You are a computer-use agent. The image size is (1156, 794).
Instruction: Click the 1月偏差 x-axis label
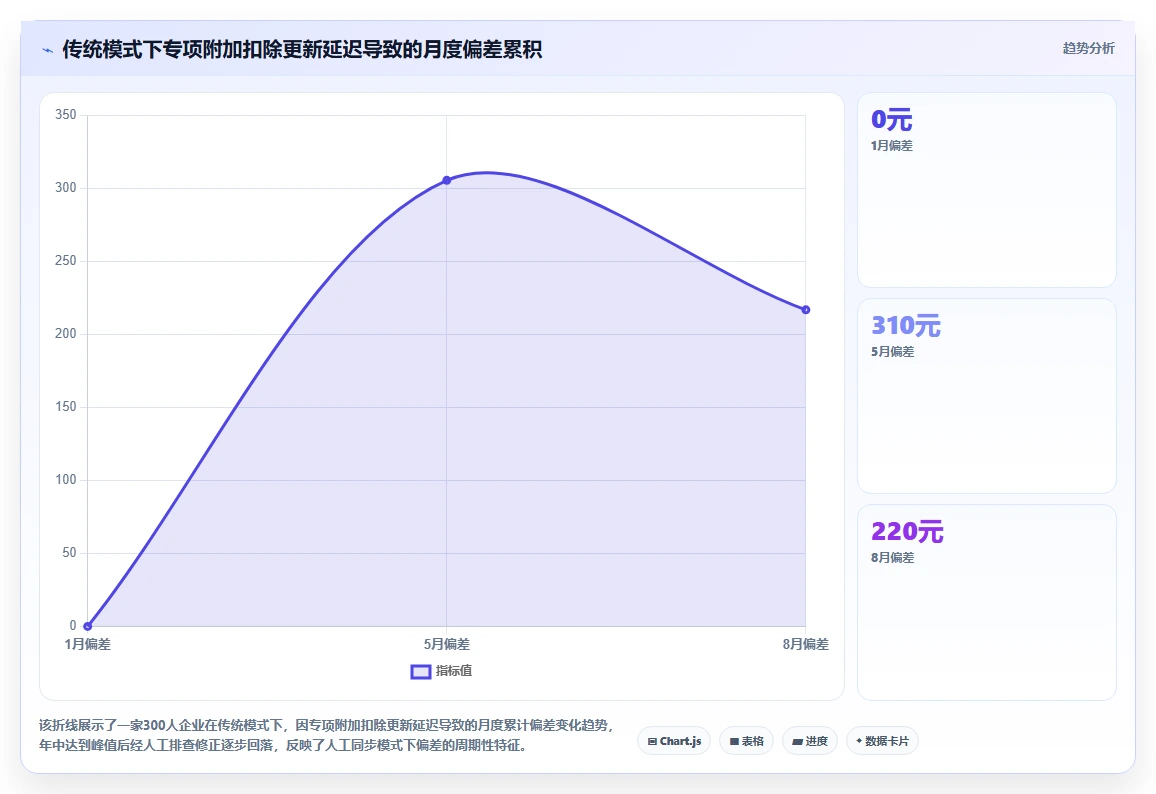(x=88, y=644)
